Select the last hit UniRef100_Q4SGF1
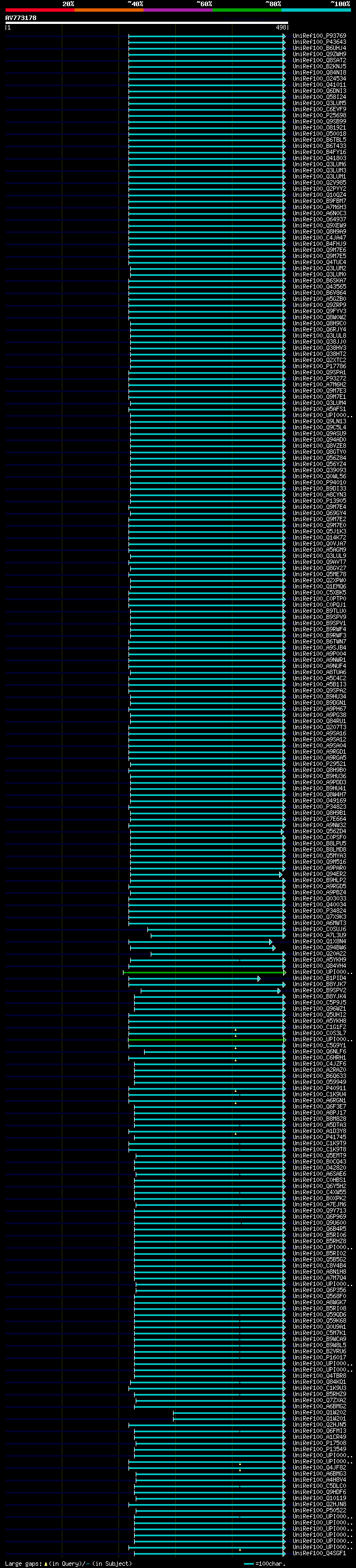This screenshot has height=1568, width=356. (319, 1554)
